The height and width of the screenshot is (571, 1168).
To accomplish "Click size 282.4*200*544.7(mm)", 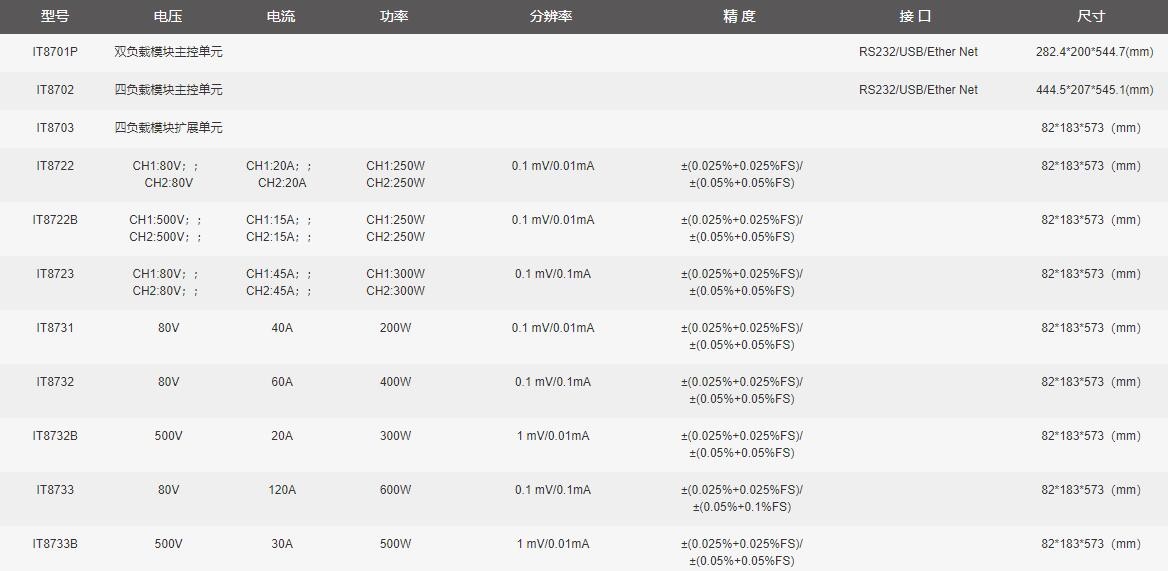I will pyautogui.click(x=1094, y=52).
